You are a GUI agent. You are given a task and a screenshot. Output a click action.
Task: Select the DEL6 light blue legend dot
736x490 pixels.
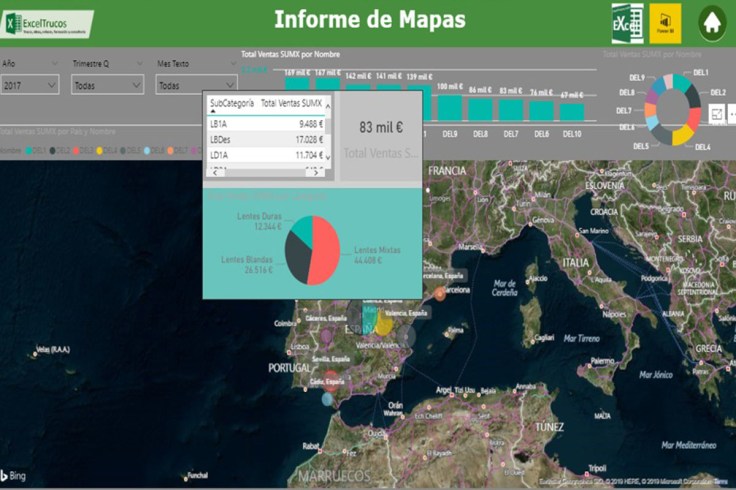147,151
